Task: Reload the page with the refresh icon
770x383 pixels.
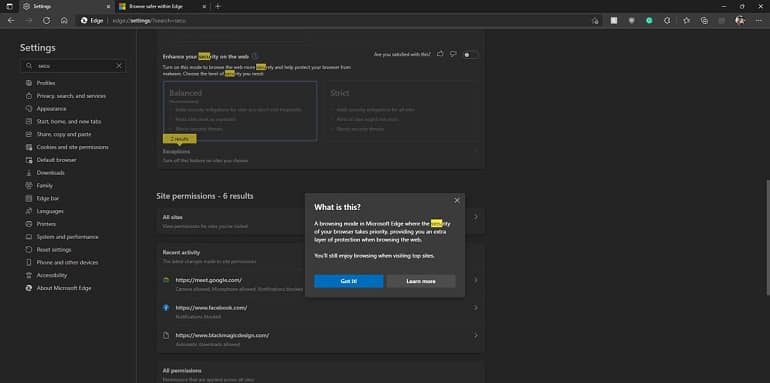Action: (x=47, y=21)
